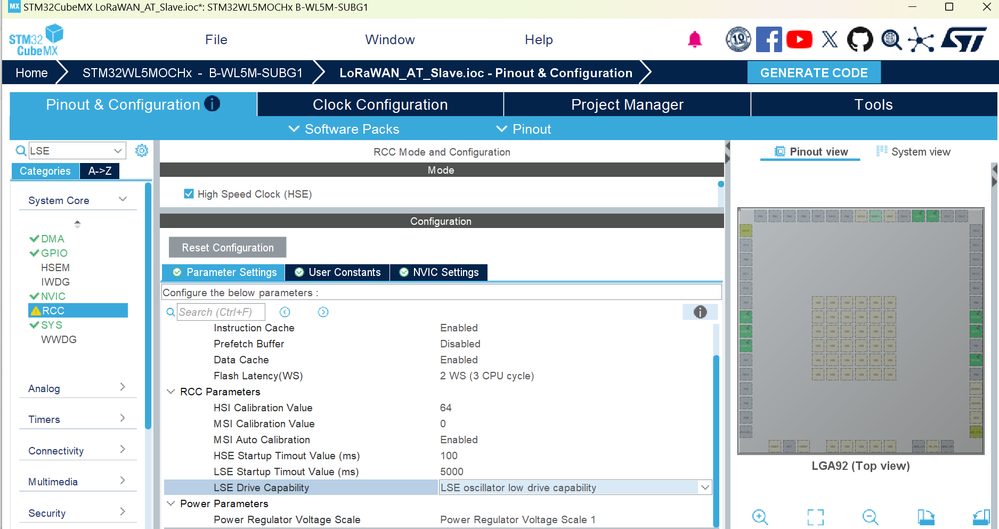
Task: Go to the Home breadcrumb
Action: [31, 73]
